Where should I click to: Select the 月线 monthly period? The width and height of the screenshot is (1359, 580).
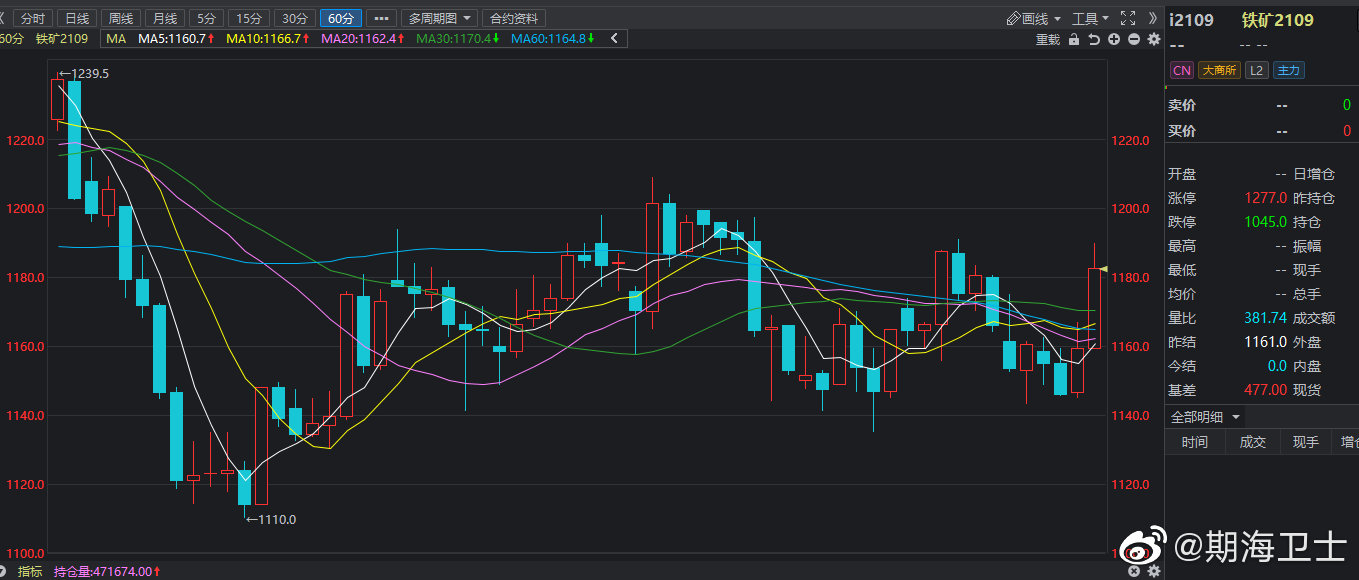point(164,19)
